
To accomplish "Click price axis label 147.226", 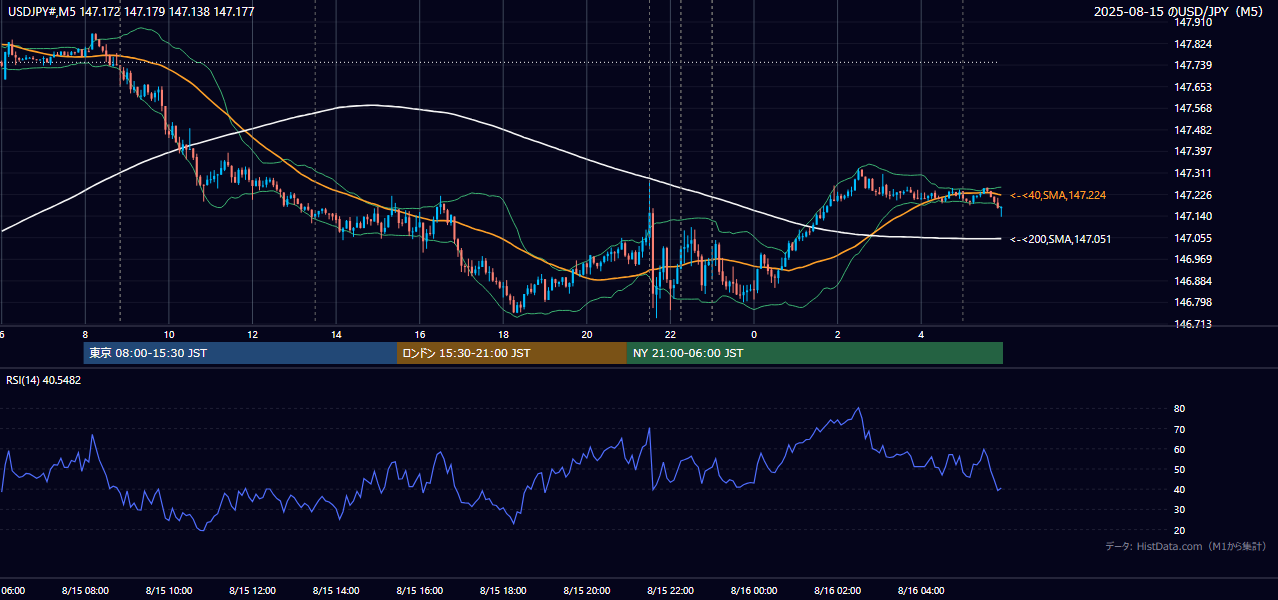I will 1193,195.
